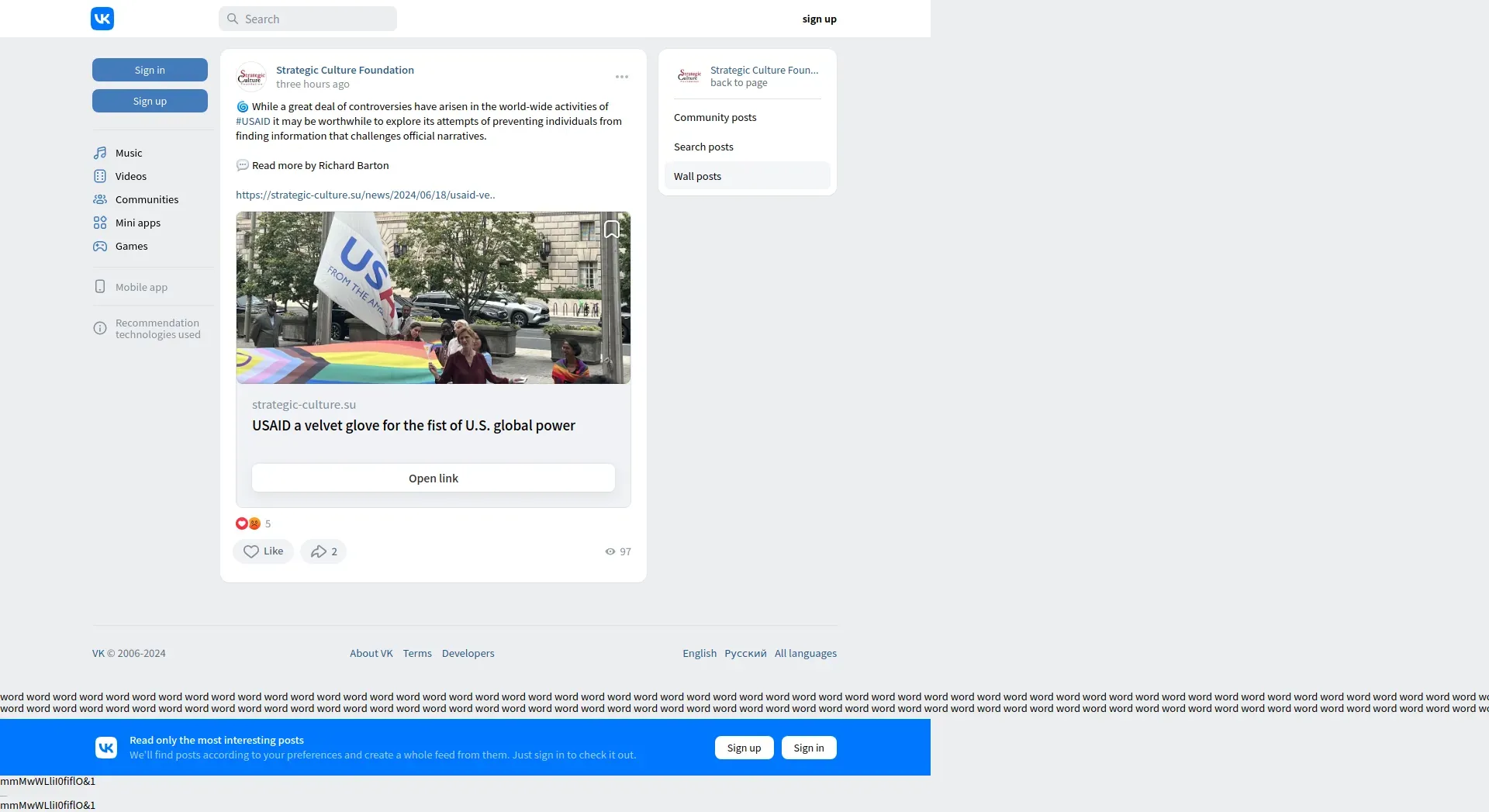Go back to Strategic Culture Foundation page
Viewport: 1489px width, 812px height.
739,83
